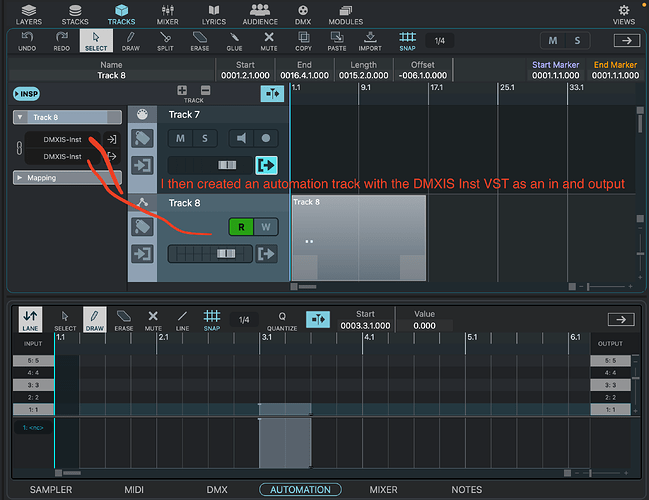
Task: Mute Track 7 with M button
Action: [x=180, y=138]
